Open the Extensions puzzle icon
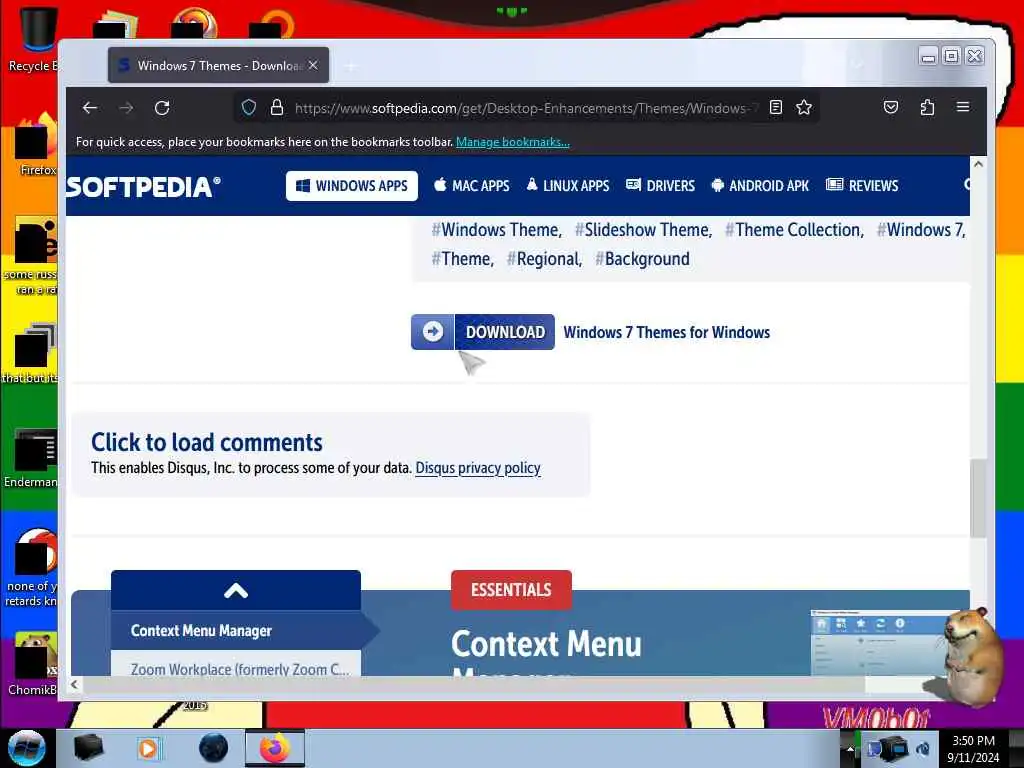The height and width of the screenshot is (768, 1024). (x=927, y=108)
